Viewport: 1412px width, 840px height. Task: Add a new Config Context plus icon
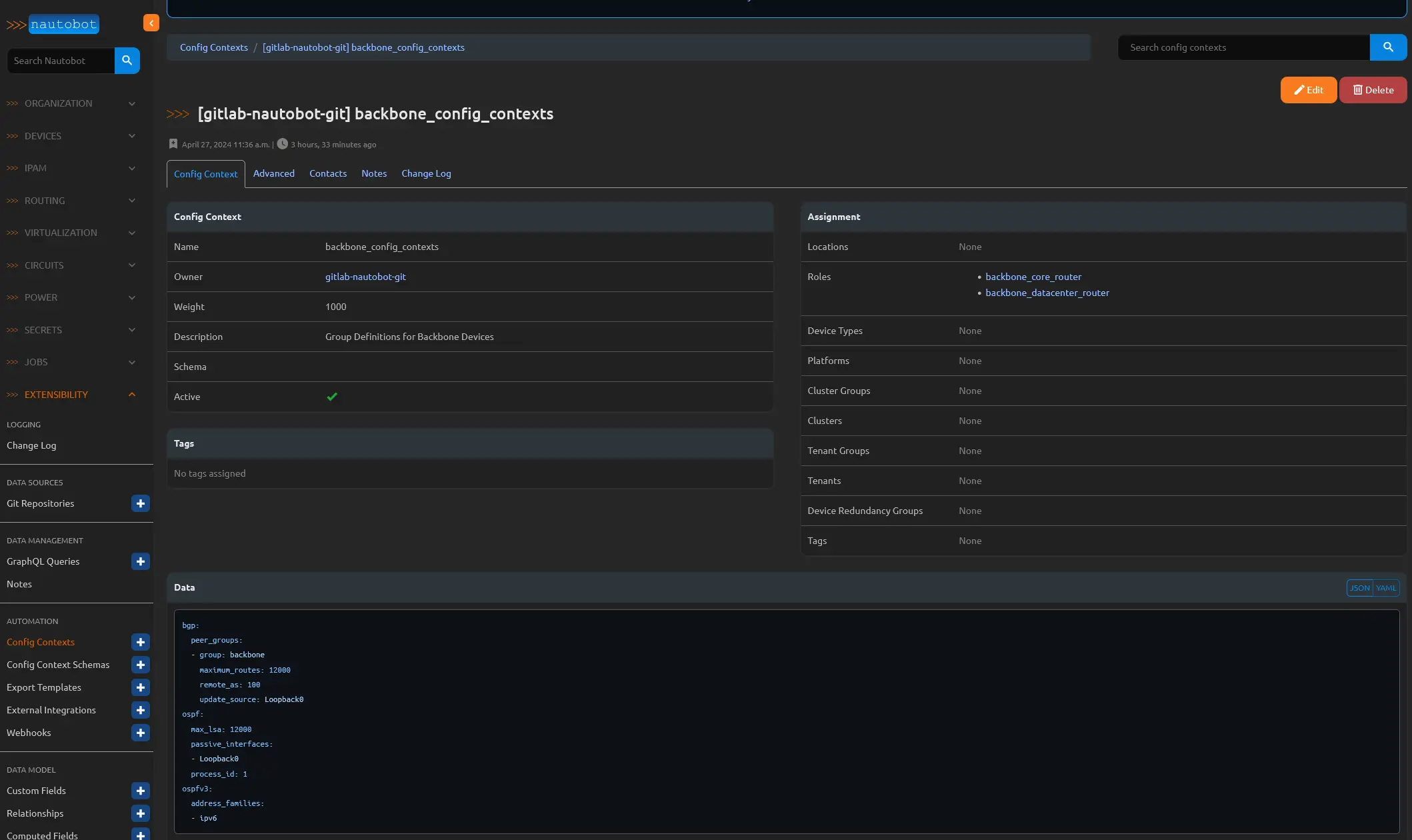pyautogui.click(x=140, y=642)
